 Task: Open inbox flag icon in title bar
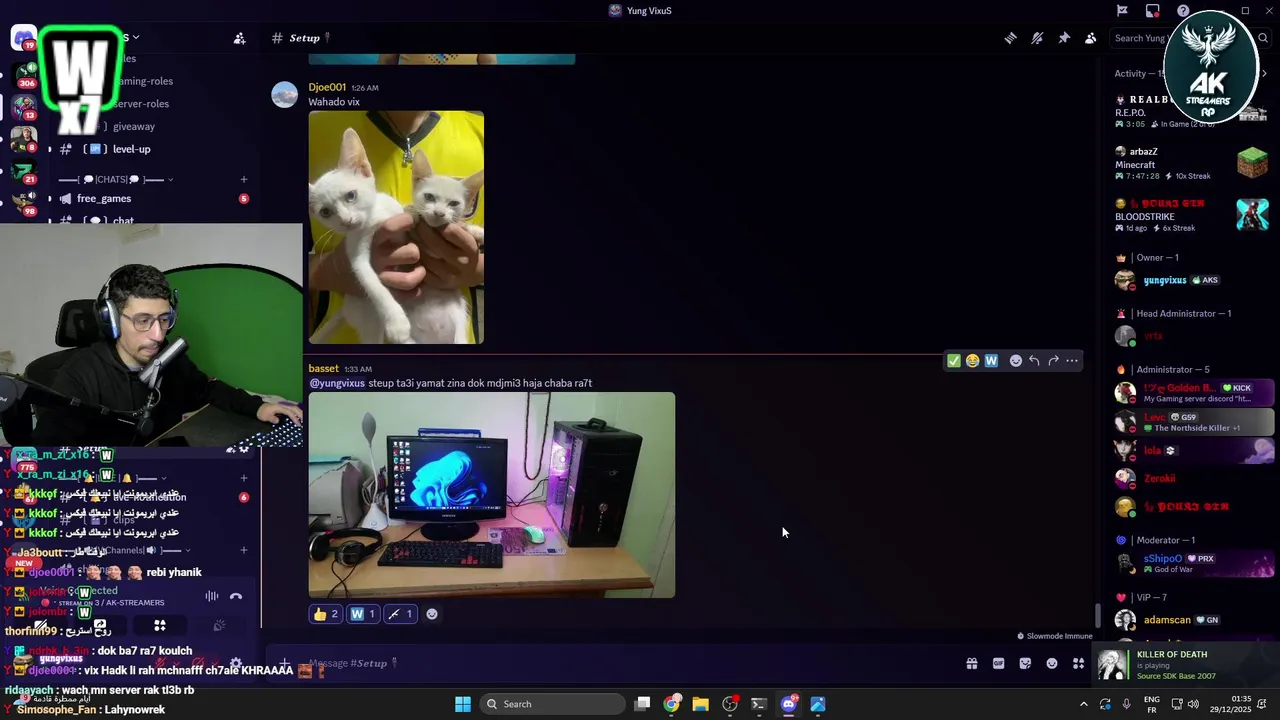coord(1122,11)
